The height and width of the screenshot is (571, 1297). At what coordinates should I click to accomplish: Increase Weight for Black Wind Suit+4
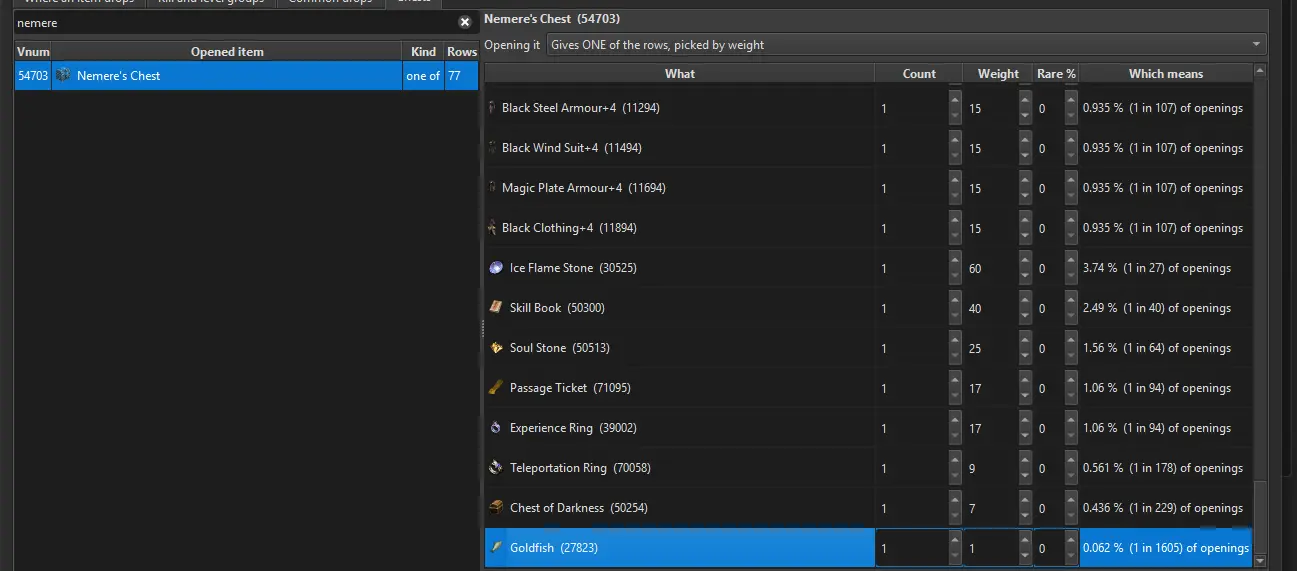(x=1025, y=140)
